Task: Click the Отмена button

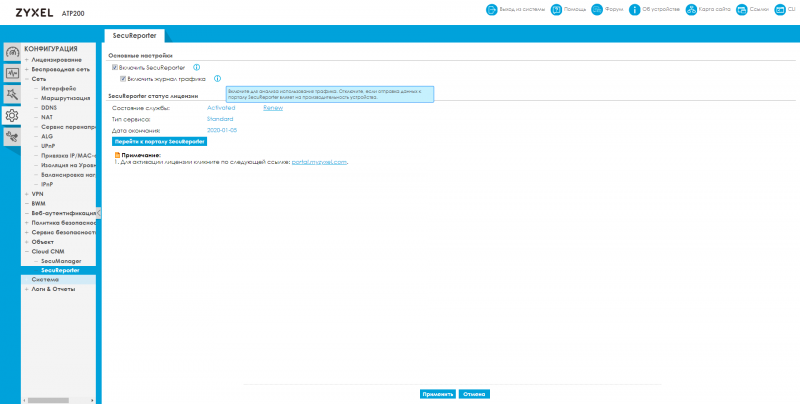Action: pyautogui.click(x=474, y=394)
